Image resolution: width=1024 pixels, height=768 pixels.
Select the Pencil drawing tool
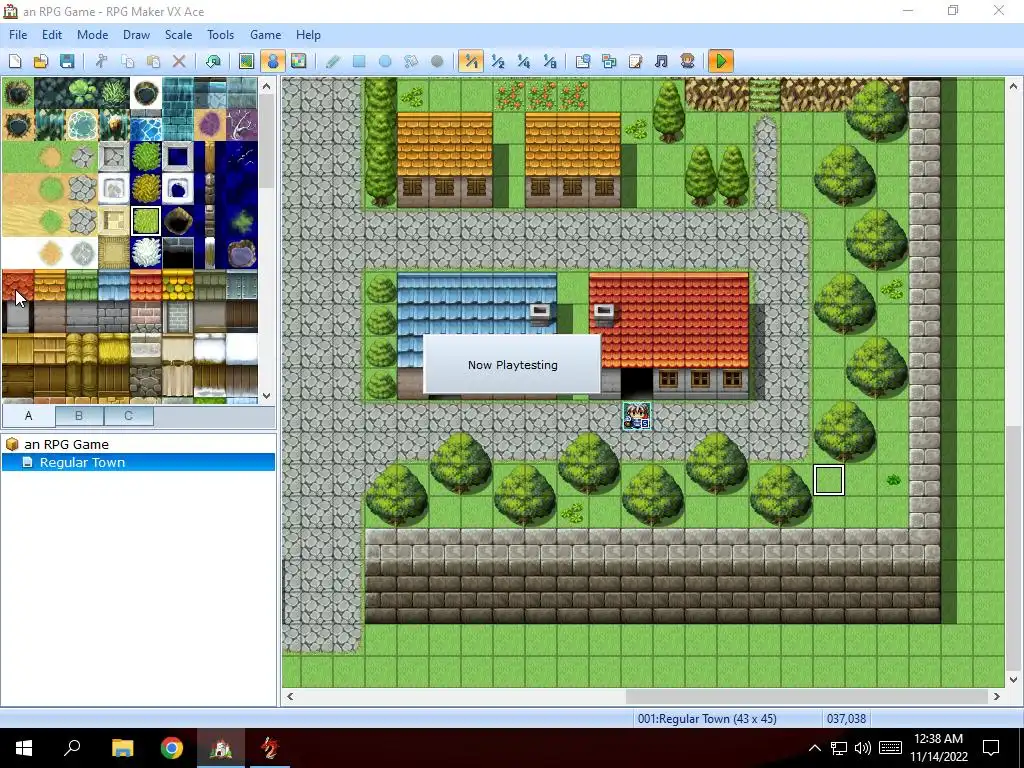coord(332,61)
